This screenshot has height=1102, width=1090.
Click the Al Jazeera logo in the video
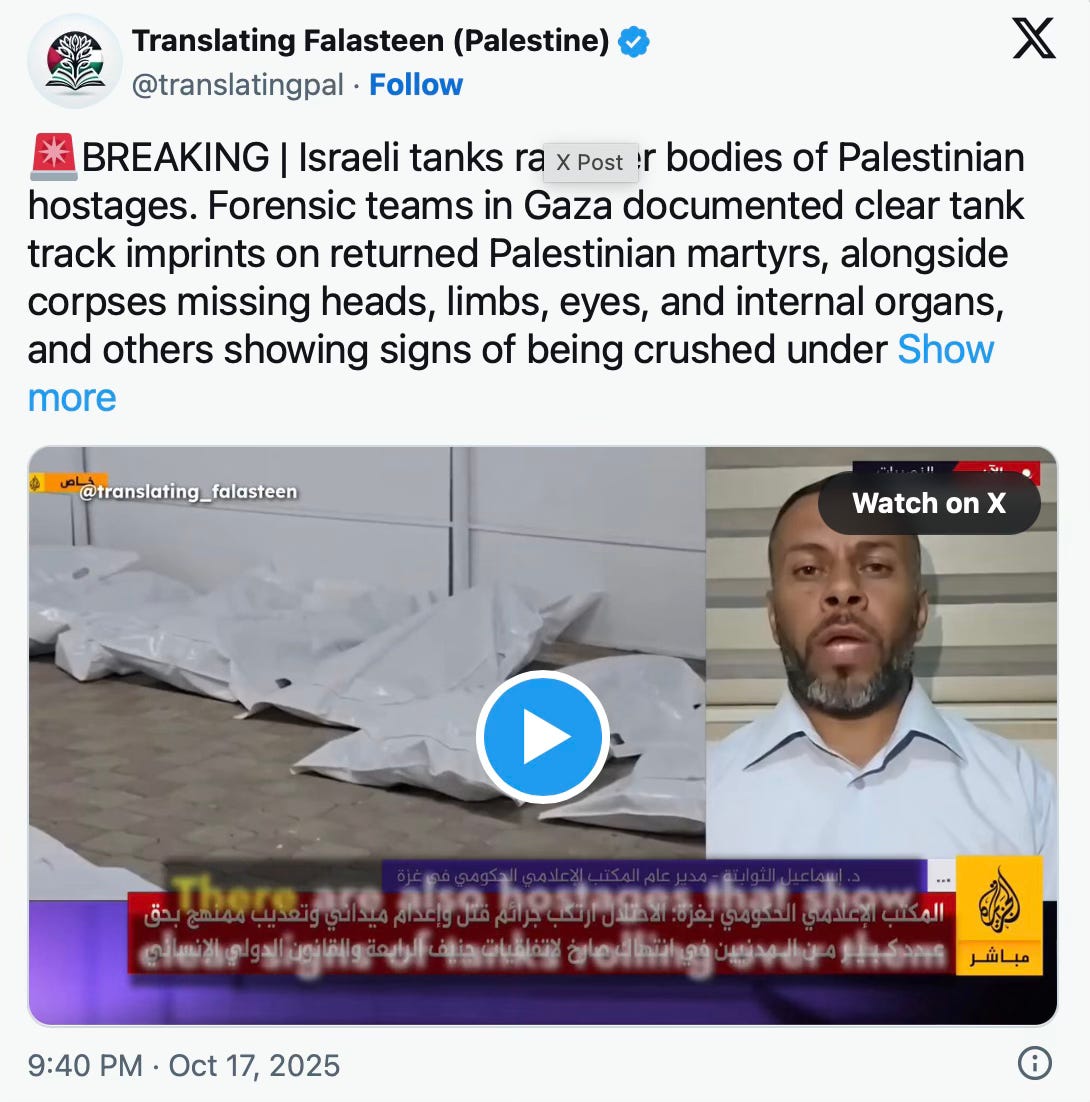tap(999, 915)
